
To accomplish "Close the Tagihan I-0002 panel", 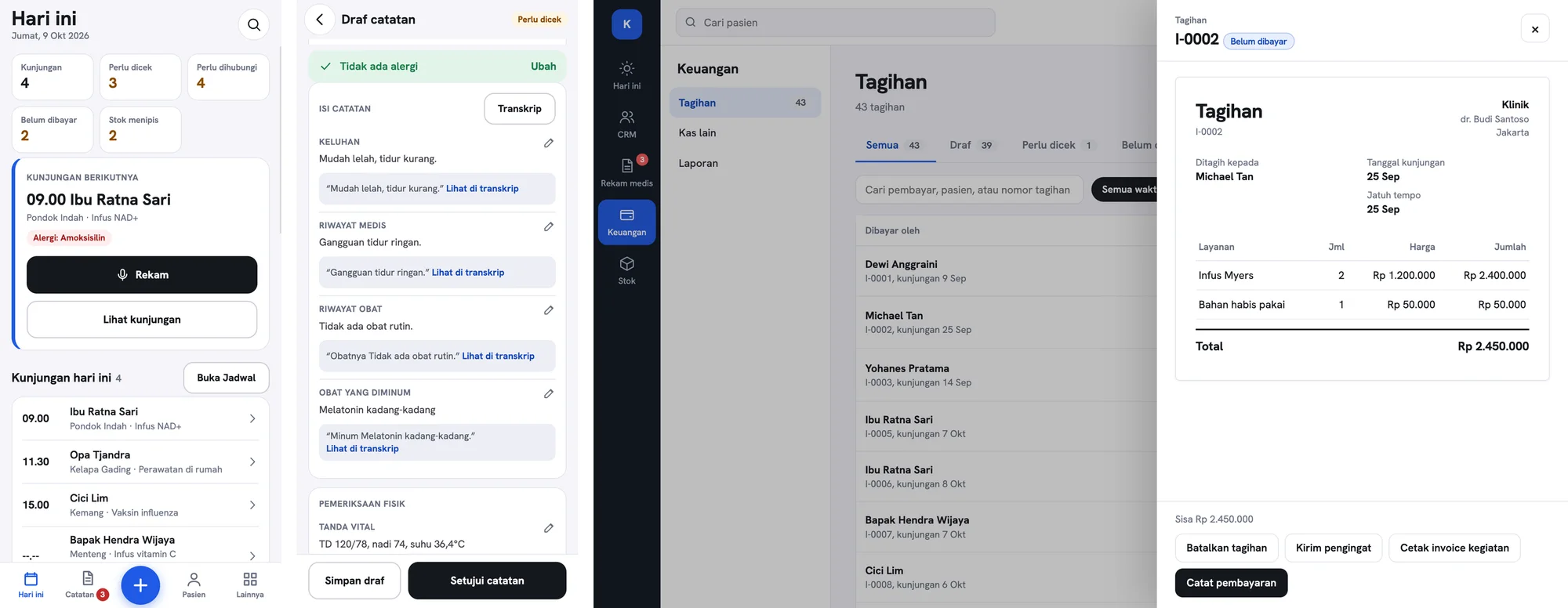I will pos(1534,29).
